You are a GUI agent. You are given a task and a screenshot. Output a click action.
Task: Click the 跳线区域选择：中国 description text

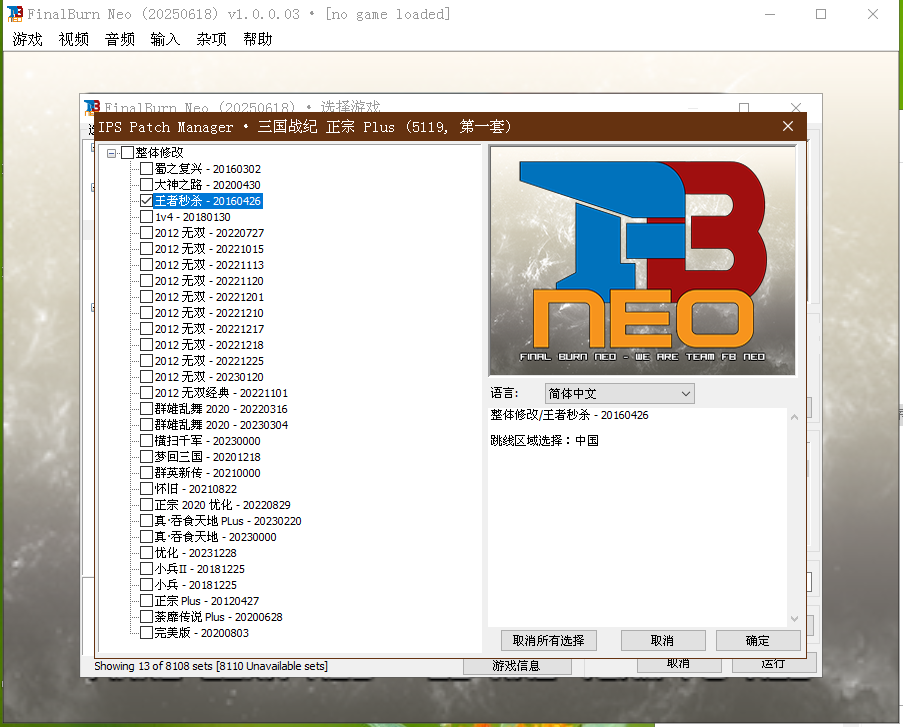click(544, 441)
